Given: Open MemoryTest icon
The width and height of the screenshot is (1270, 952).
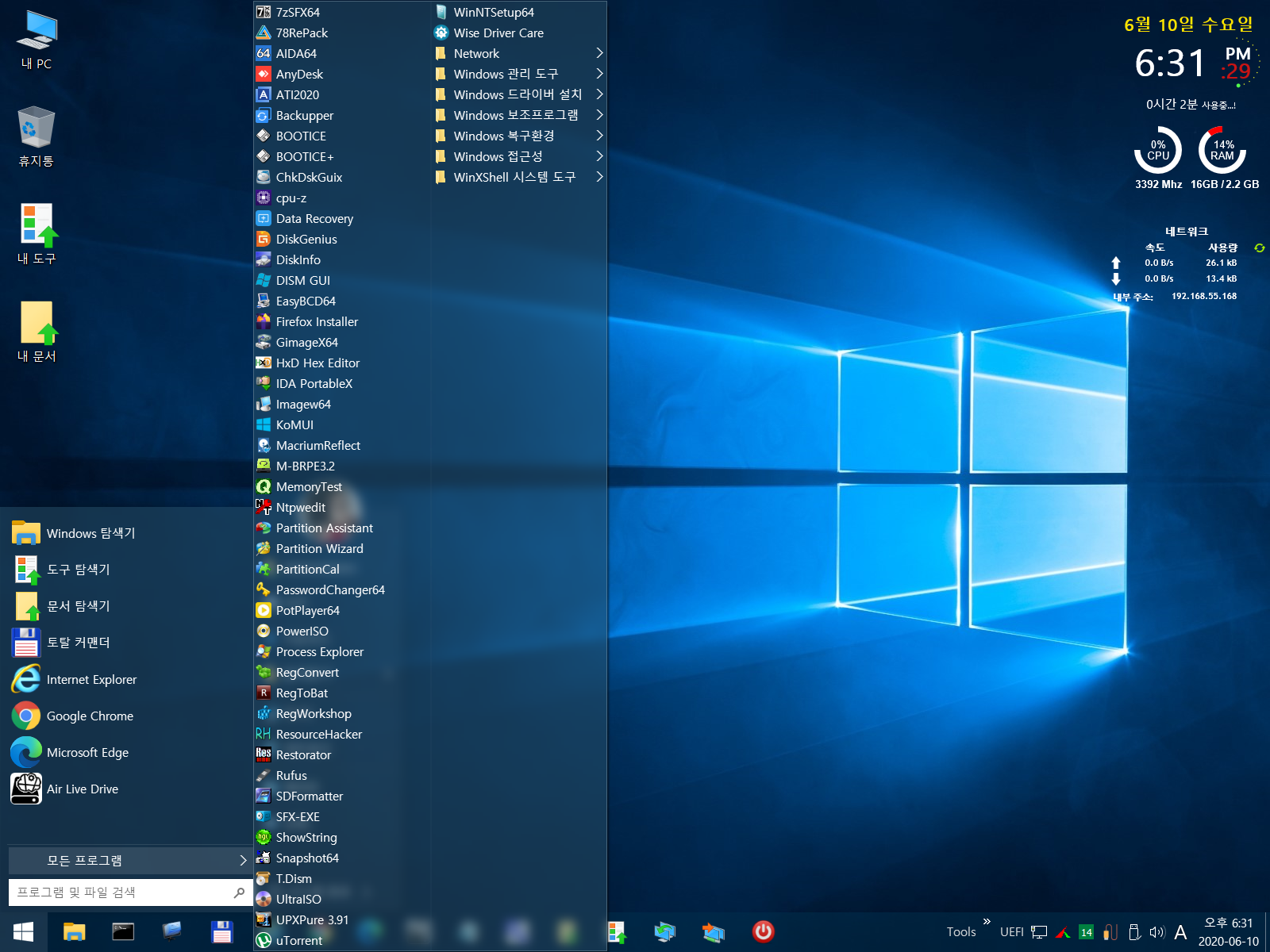Looking at the screenshot, I should [x=264, y=486].
